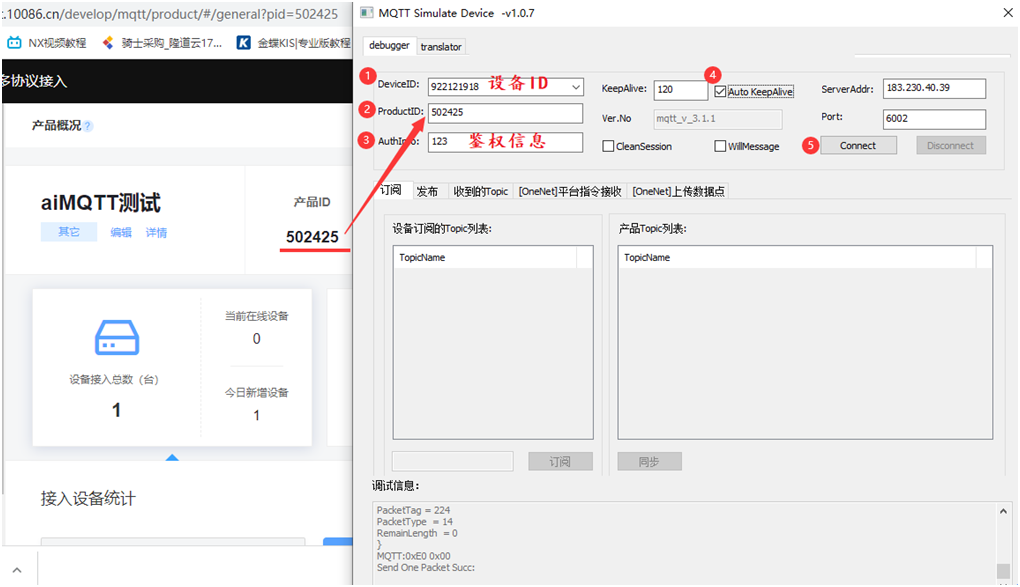Click the browser address bar URL

pyautogui.click(x=170, y=14)
